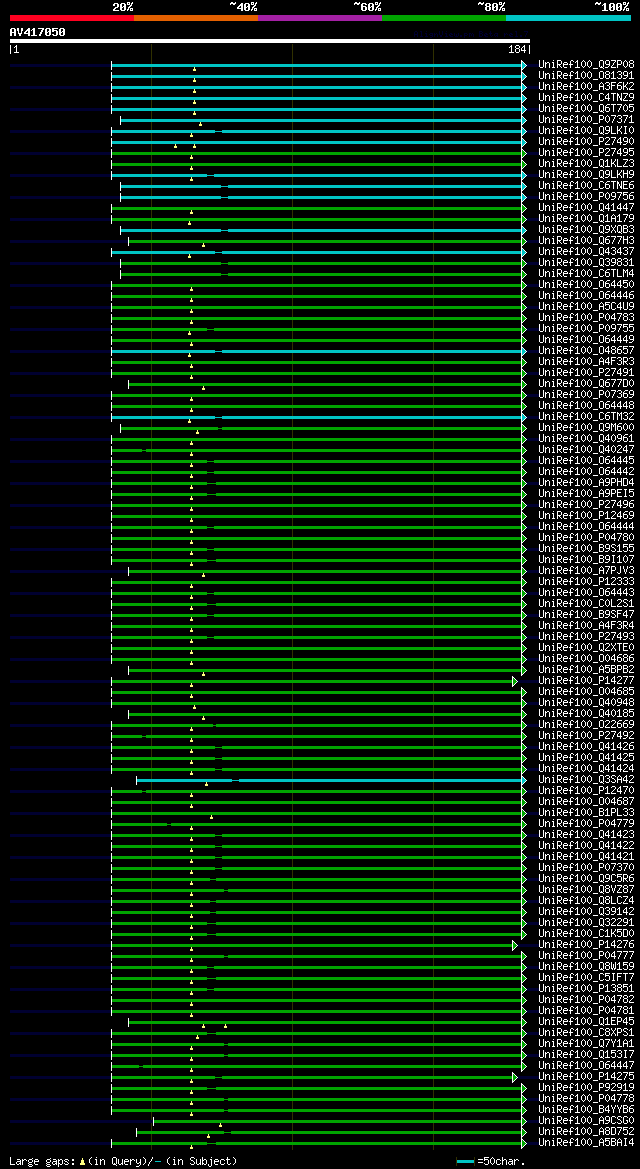Click the 'Large gaps' legend text at bottom

(x=42, y=1161)
